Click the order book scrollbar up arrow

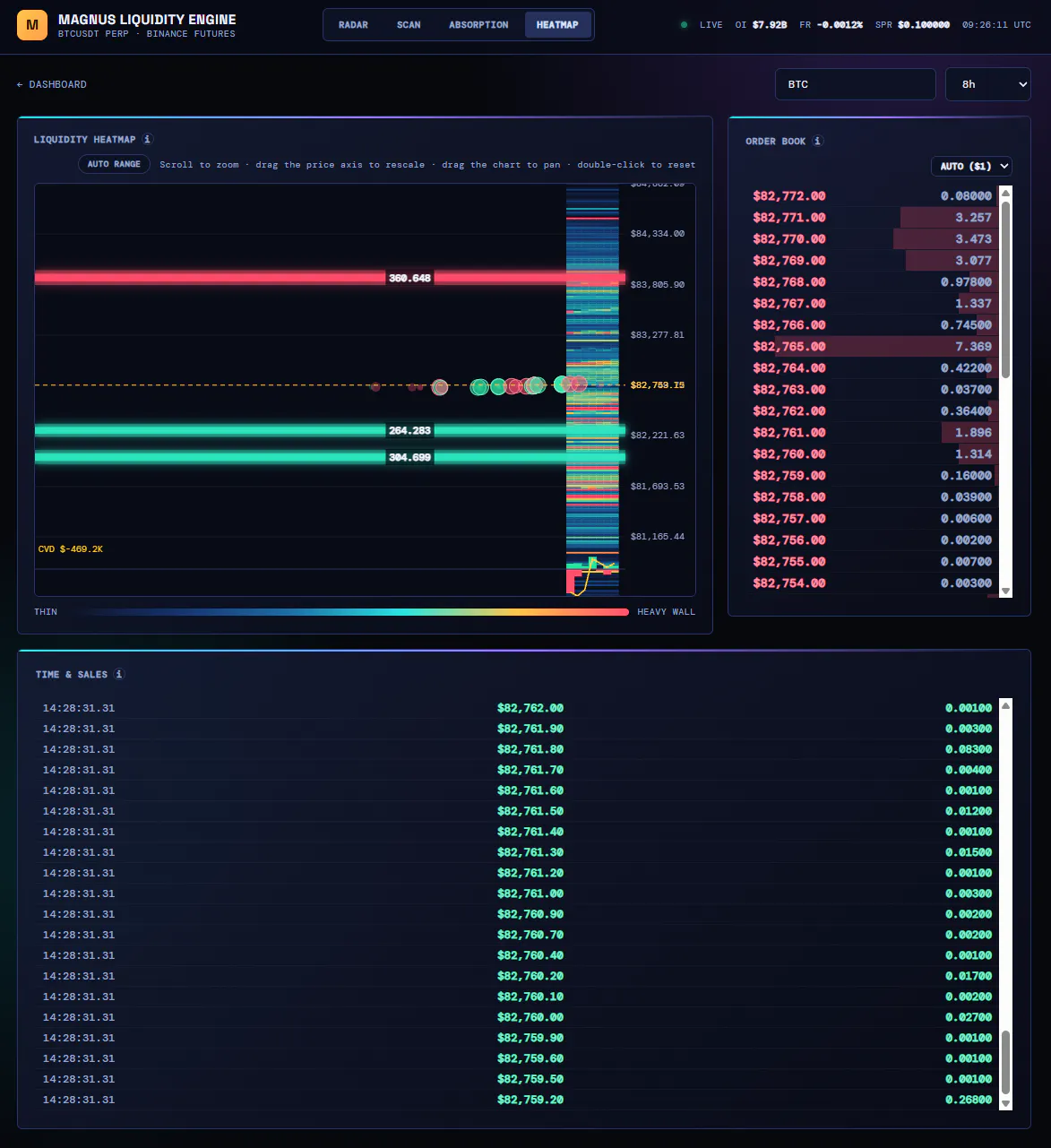click(1005, 193)
